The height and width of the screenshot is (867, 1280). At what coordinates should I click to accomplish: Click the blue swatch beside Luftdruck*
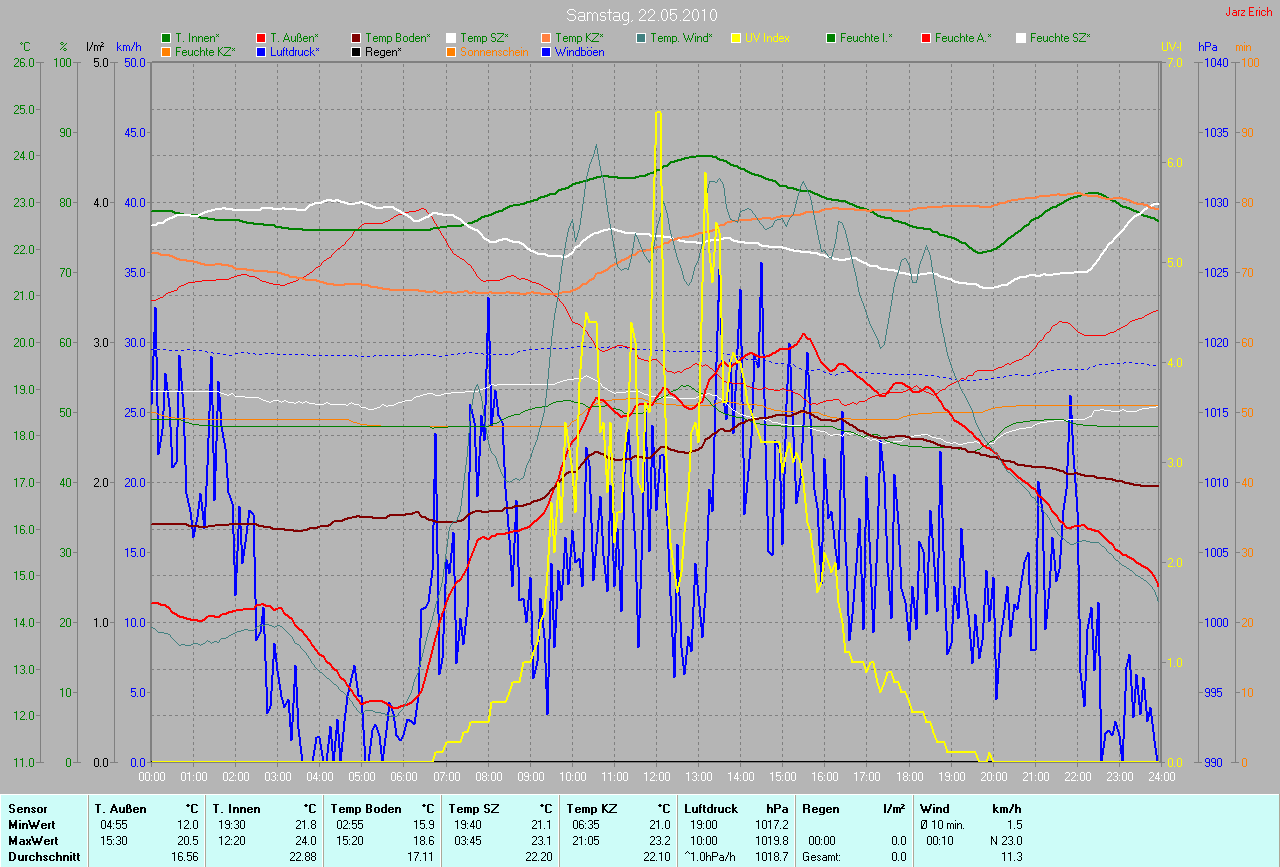pyautogui.click(x=262, y=51)
